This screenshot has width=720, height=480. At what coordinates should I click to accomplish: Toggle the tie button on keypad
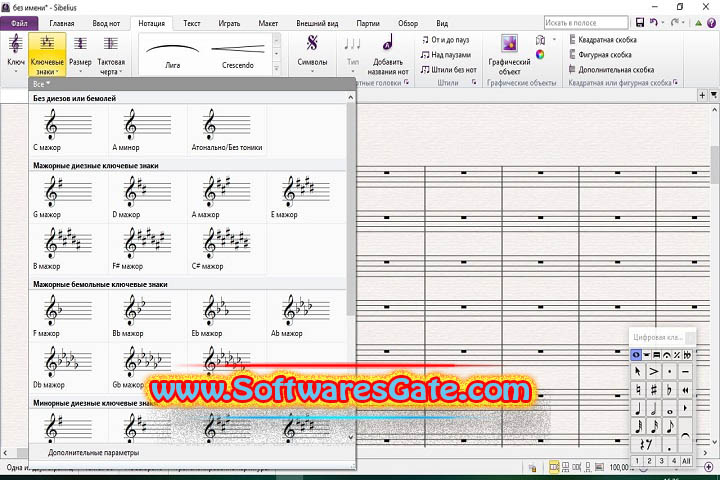click(x=686, y=435)
